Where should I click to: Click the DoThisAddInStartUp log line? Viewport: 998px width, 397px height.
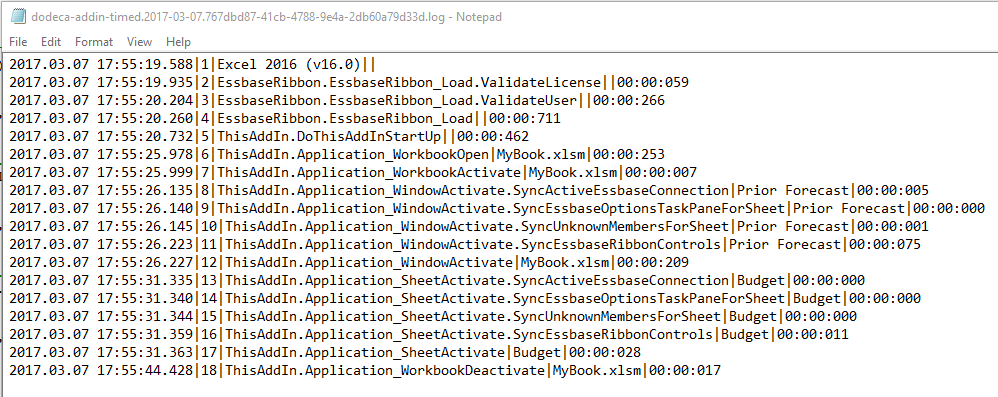tap(269, 136)
